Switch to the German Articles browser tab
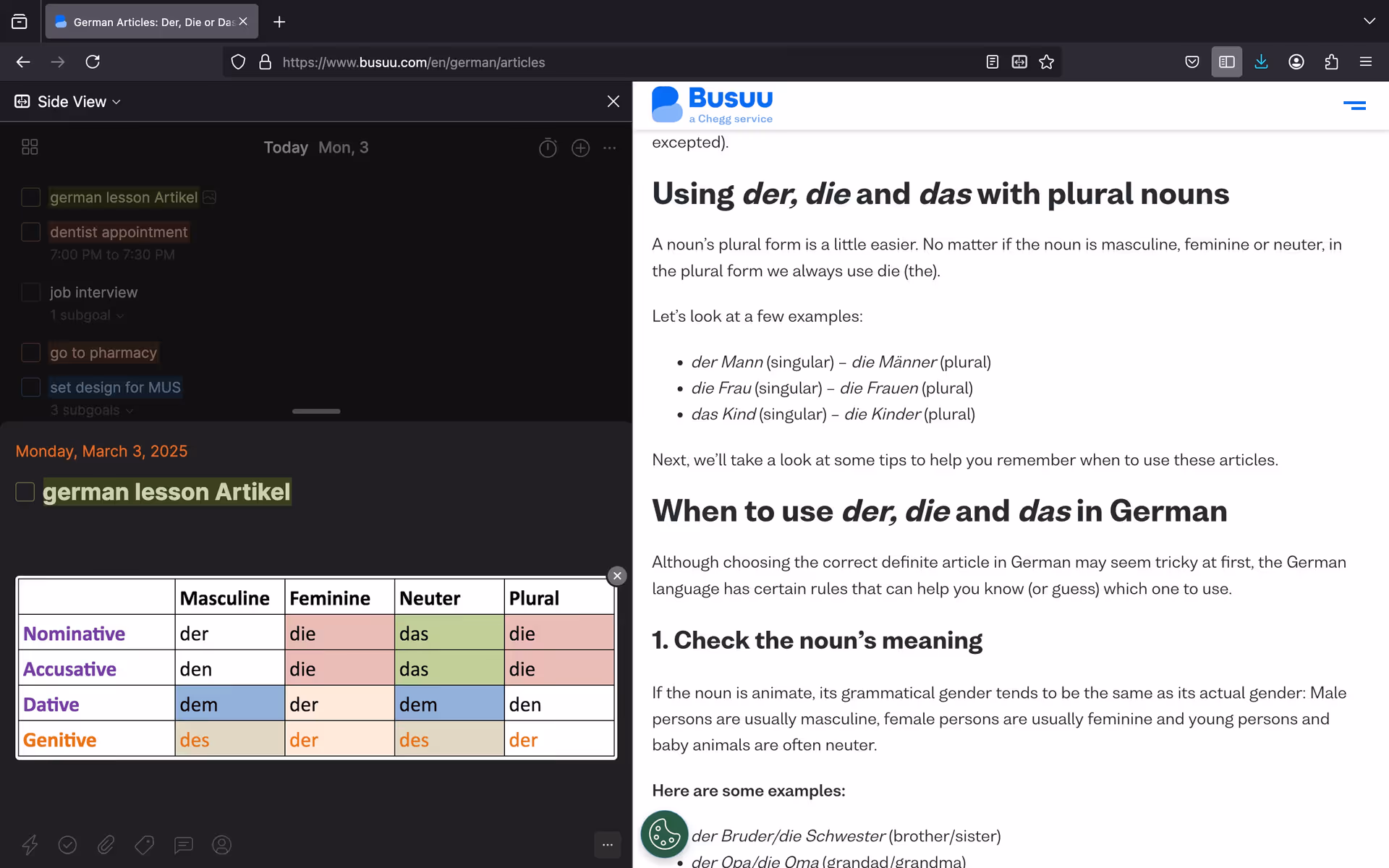Image resolution: width=1389 pixels, height=868 pixels. [x=145, y=22]
